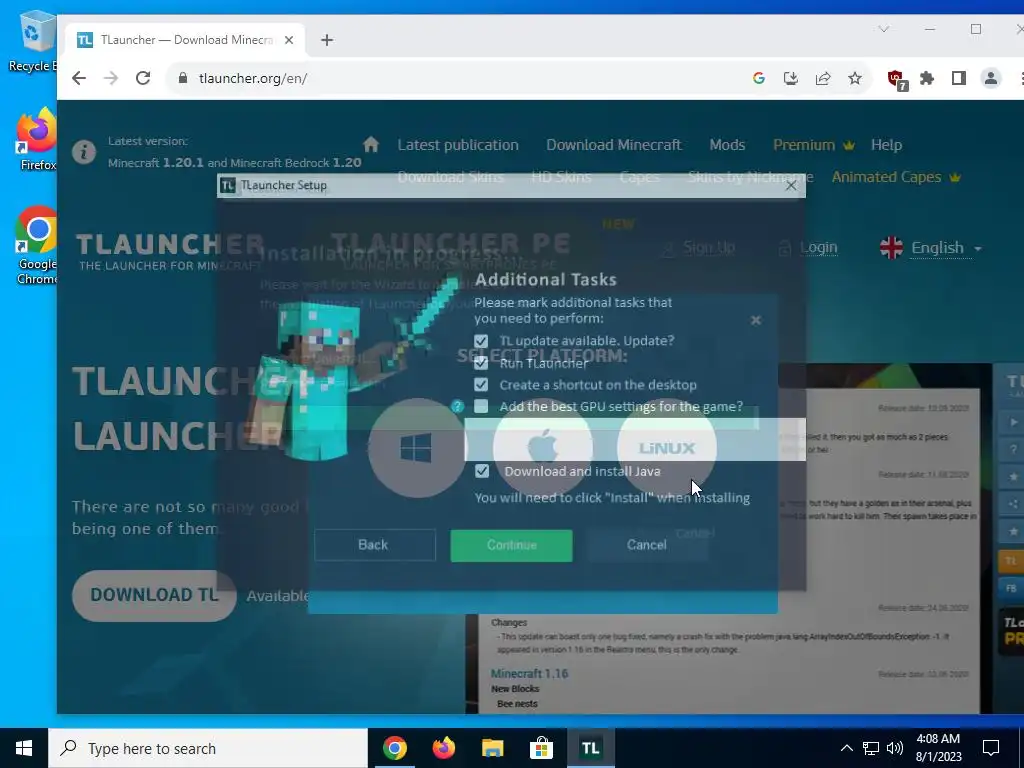Click the install app icon in address bar
The image size is (1024, 768).
pos(791,78)
